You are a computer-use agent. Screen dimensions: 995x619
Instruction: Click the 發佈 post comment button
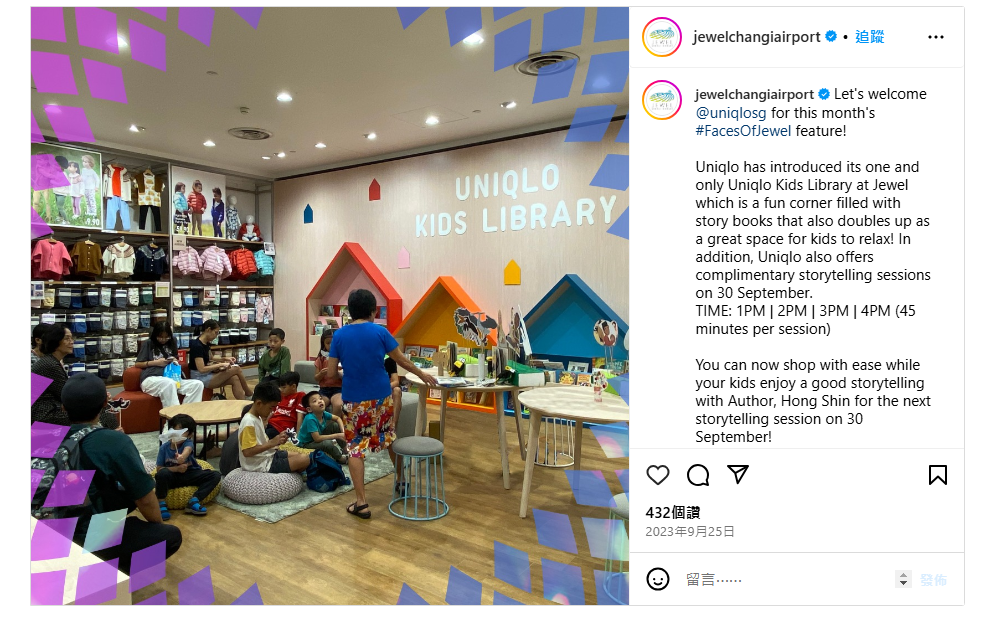click(x=933, y=580)
